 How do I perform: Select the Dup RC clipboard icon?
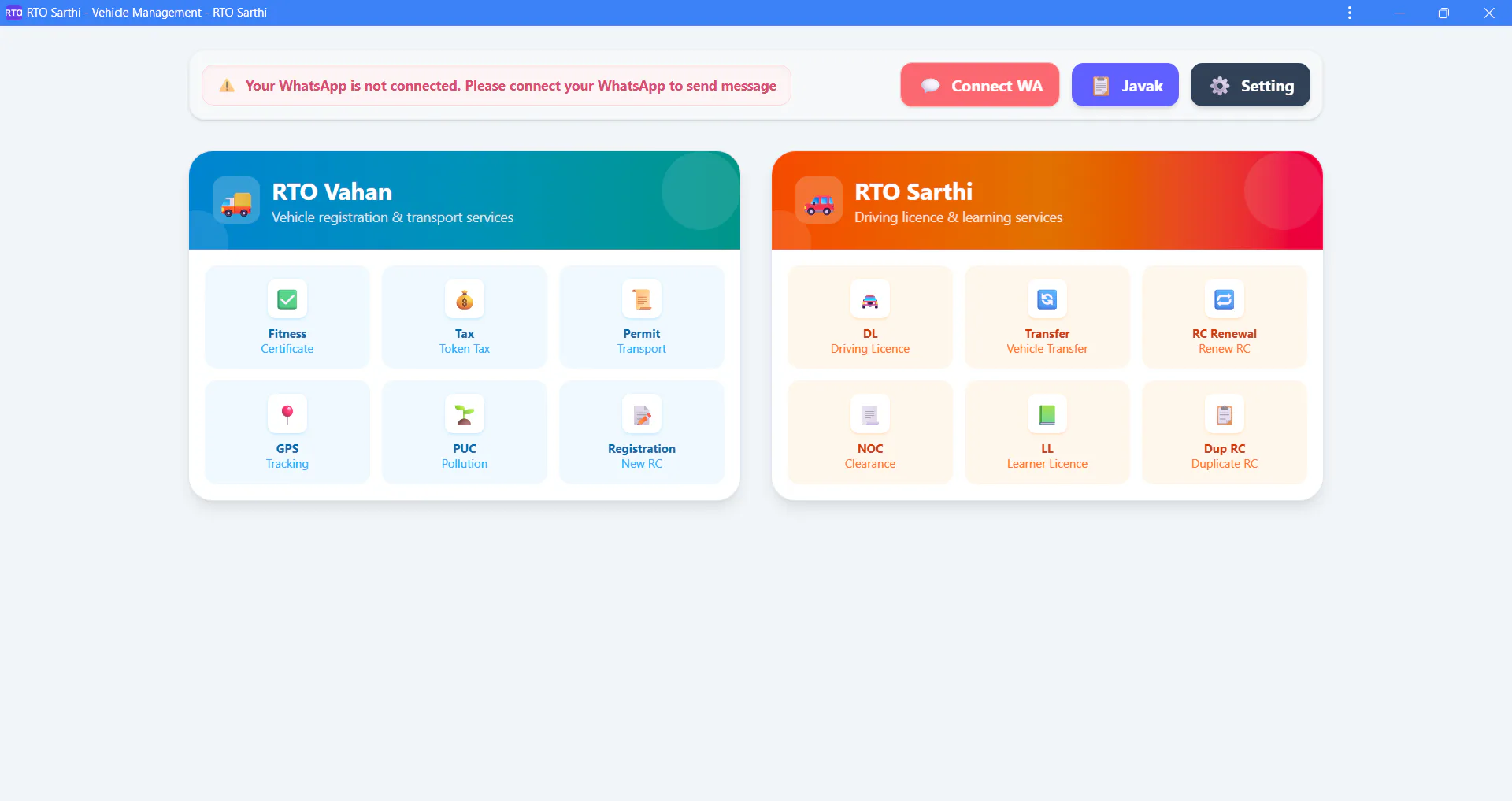(x=1225, y=414)
